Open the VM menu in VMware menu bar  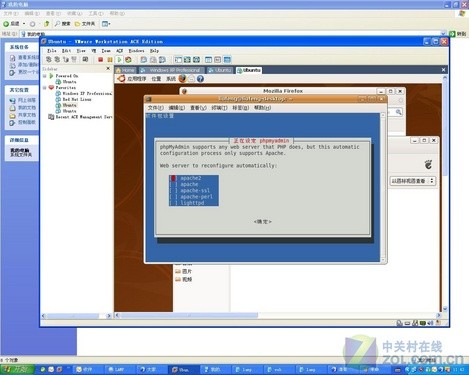[x=94, y=51]
